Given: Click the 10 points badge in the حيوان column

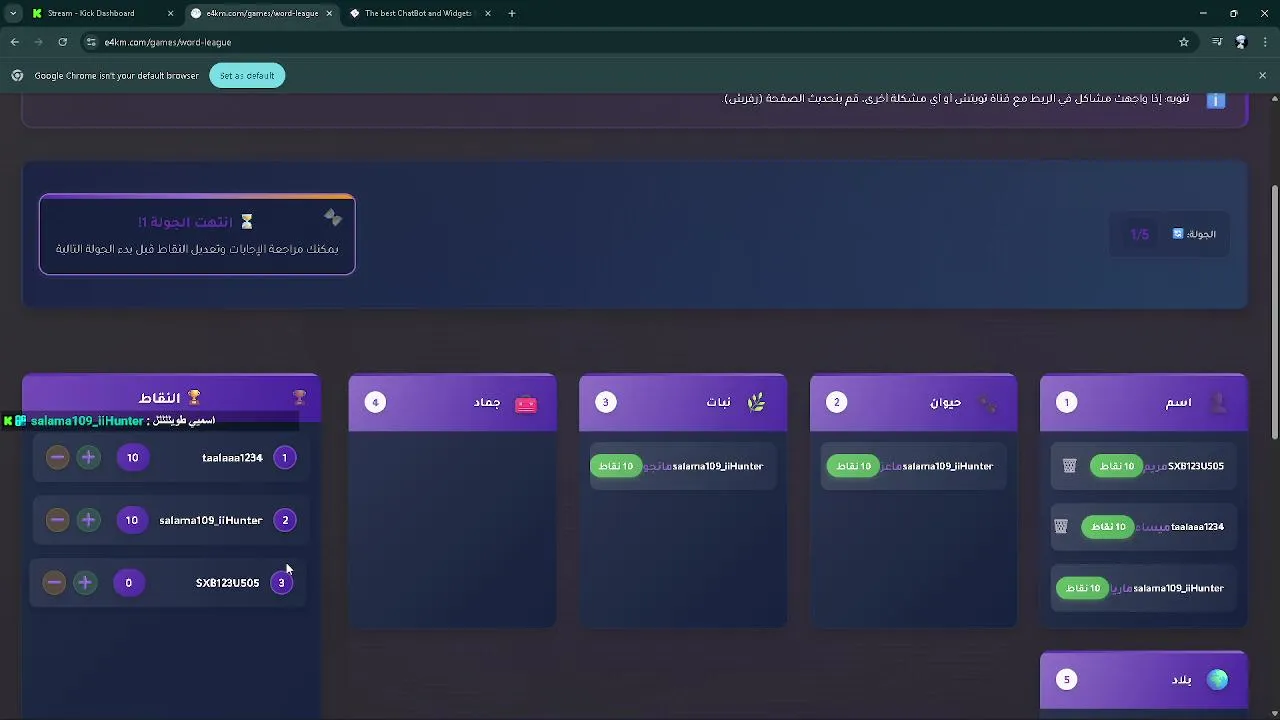Looking at the screenshot, I should pos(853,466).
